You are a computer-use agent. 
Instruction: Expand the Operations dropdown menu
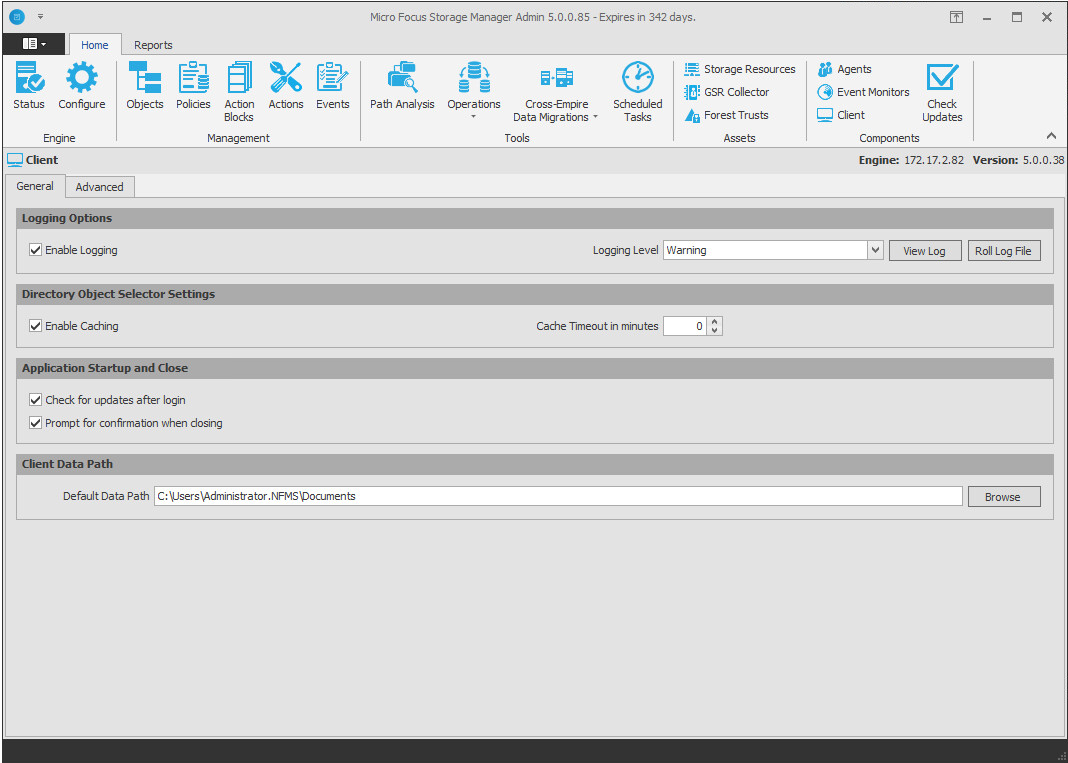click(x=474, y=92)
